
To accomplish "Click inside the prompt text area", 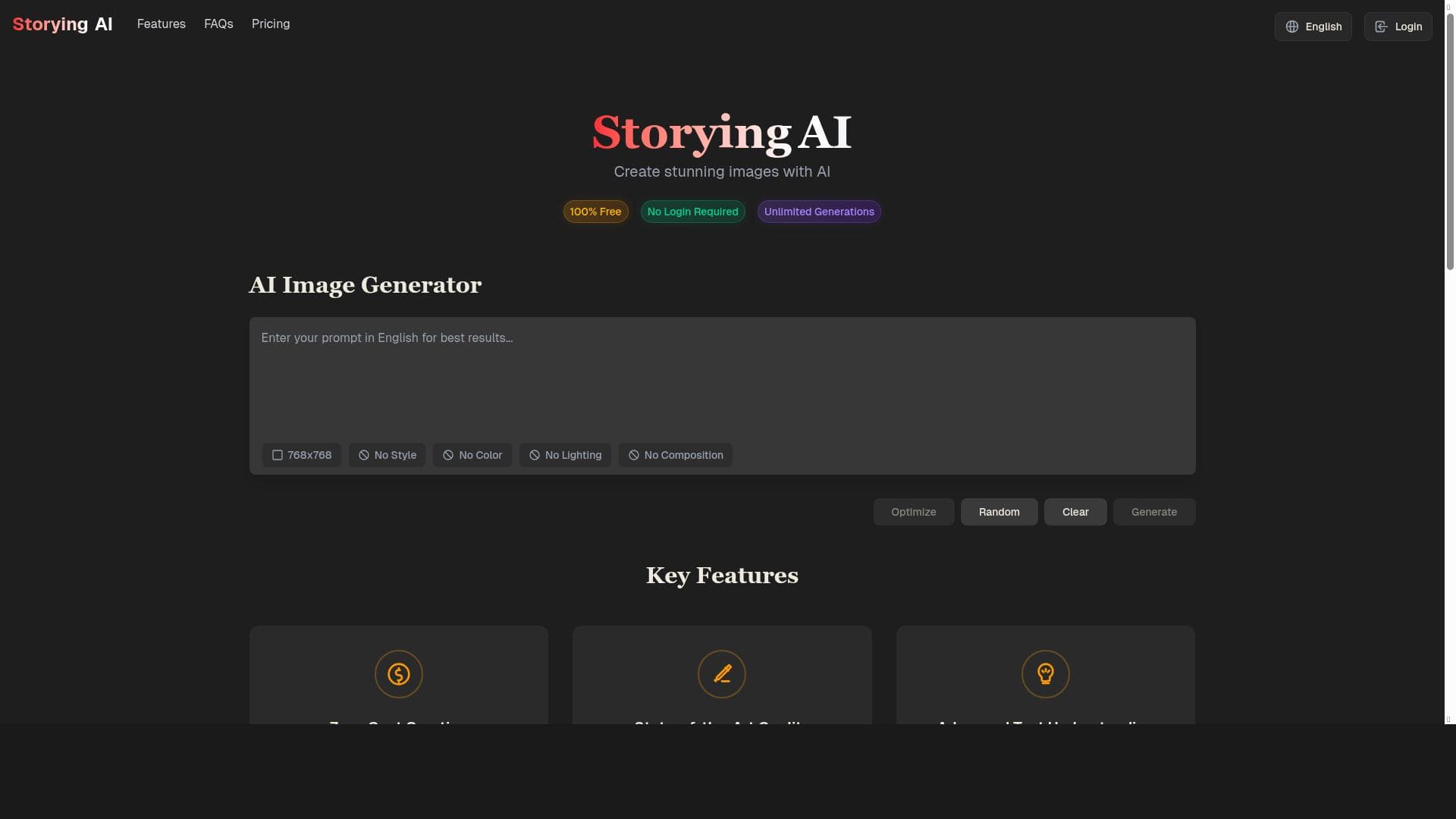I will 722,379.
